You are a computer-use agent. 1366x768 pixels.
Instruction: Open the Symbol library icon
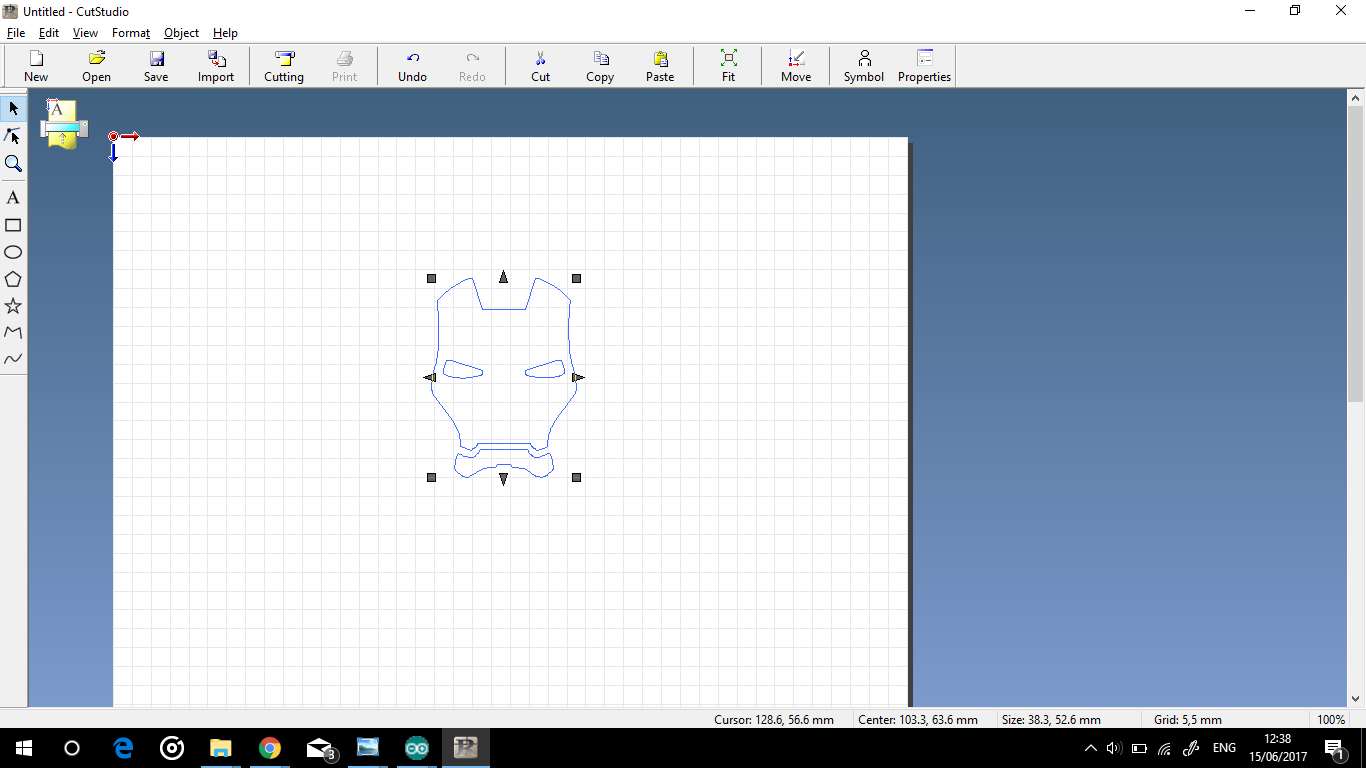(864, 66)
